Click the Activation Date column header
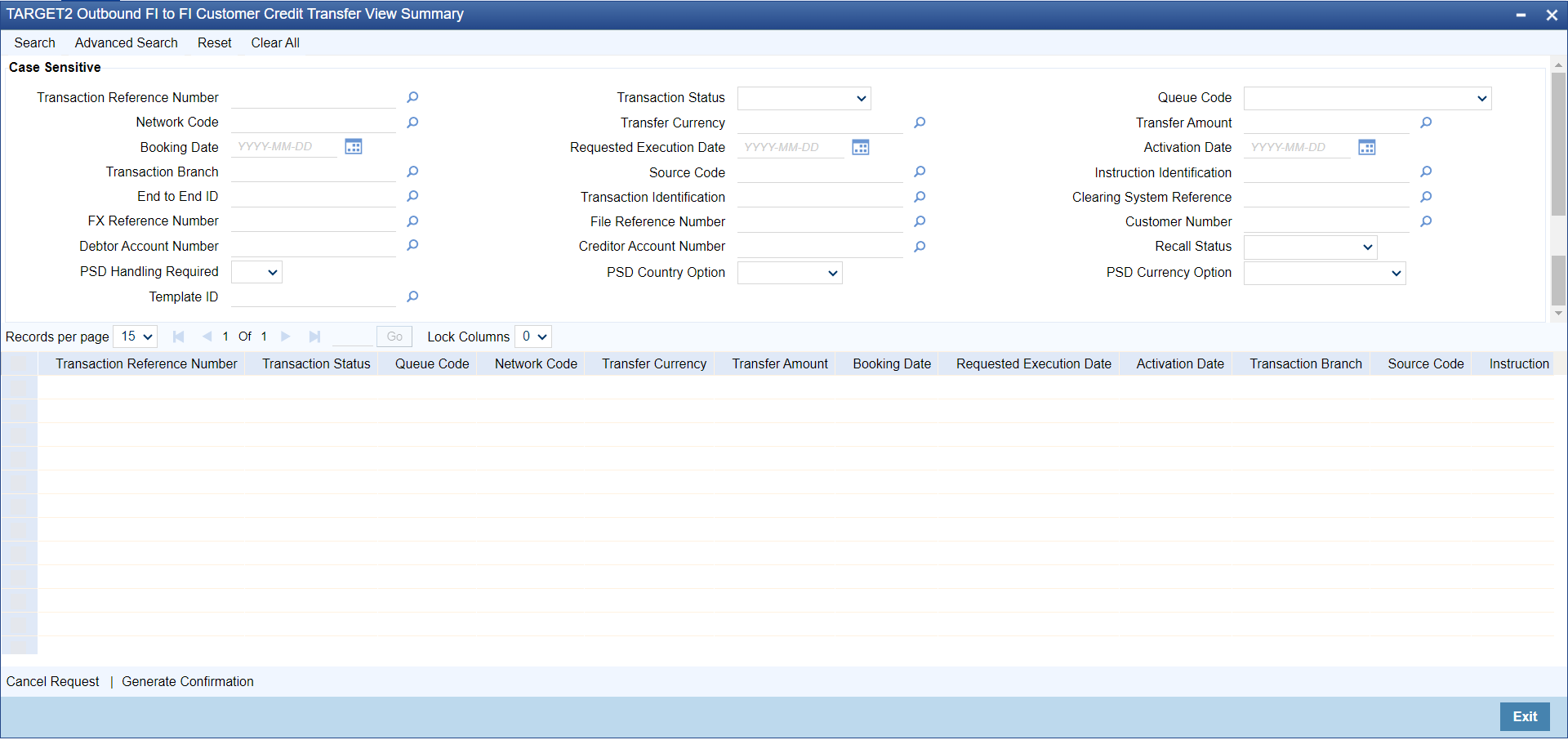Image resolution: width=1568 pixels, height=740 pixels. pos(1180,364)
